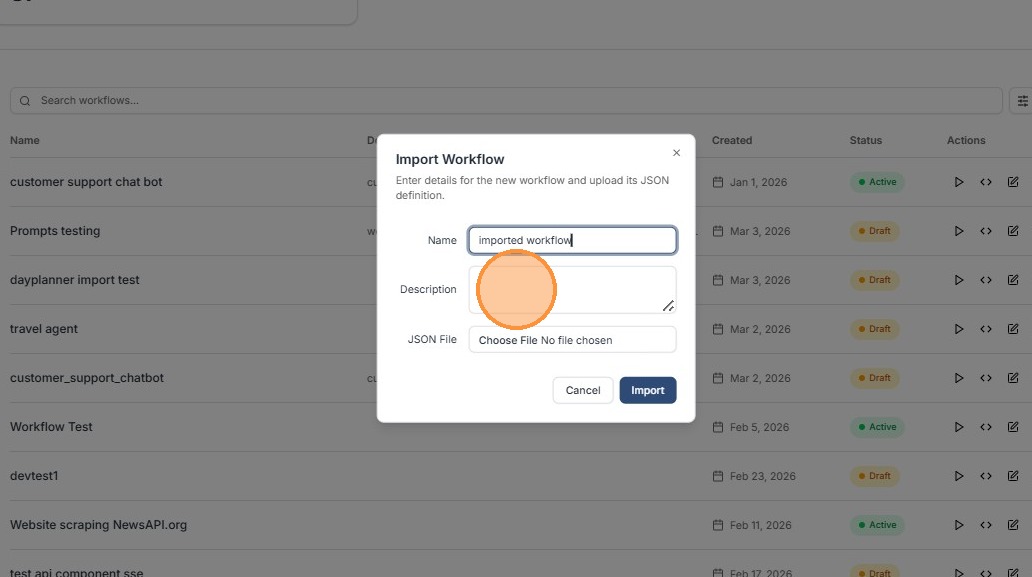
Task: Click the Import button
Action: (x=647, y=390)
